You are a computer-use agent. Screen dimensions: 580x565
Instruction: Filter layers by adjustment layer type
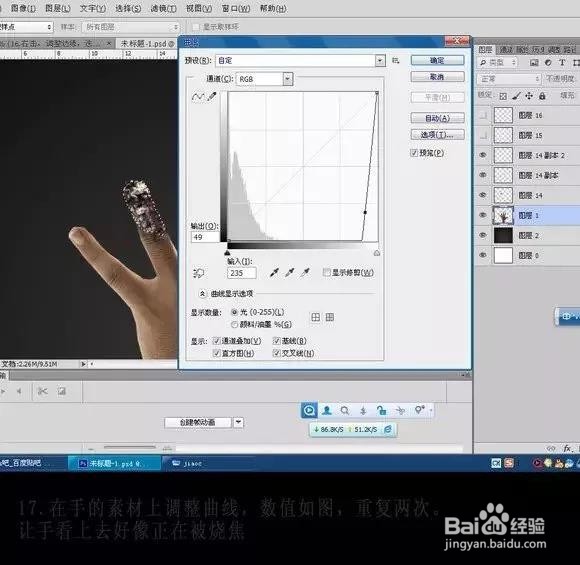(x=548, y=63)
